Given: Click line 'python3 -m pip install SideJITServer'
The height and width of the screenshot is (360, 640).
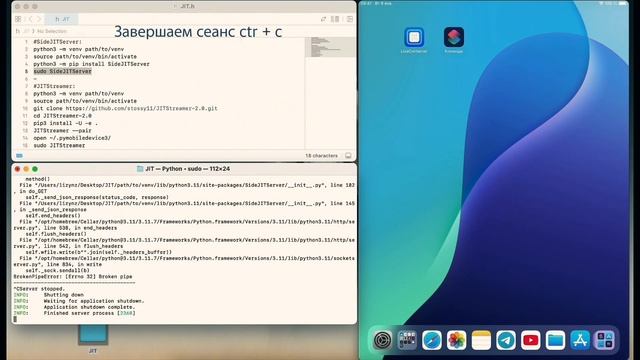Looking at the screenshot, I should tap(91, 64).
